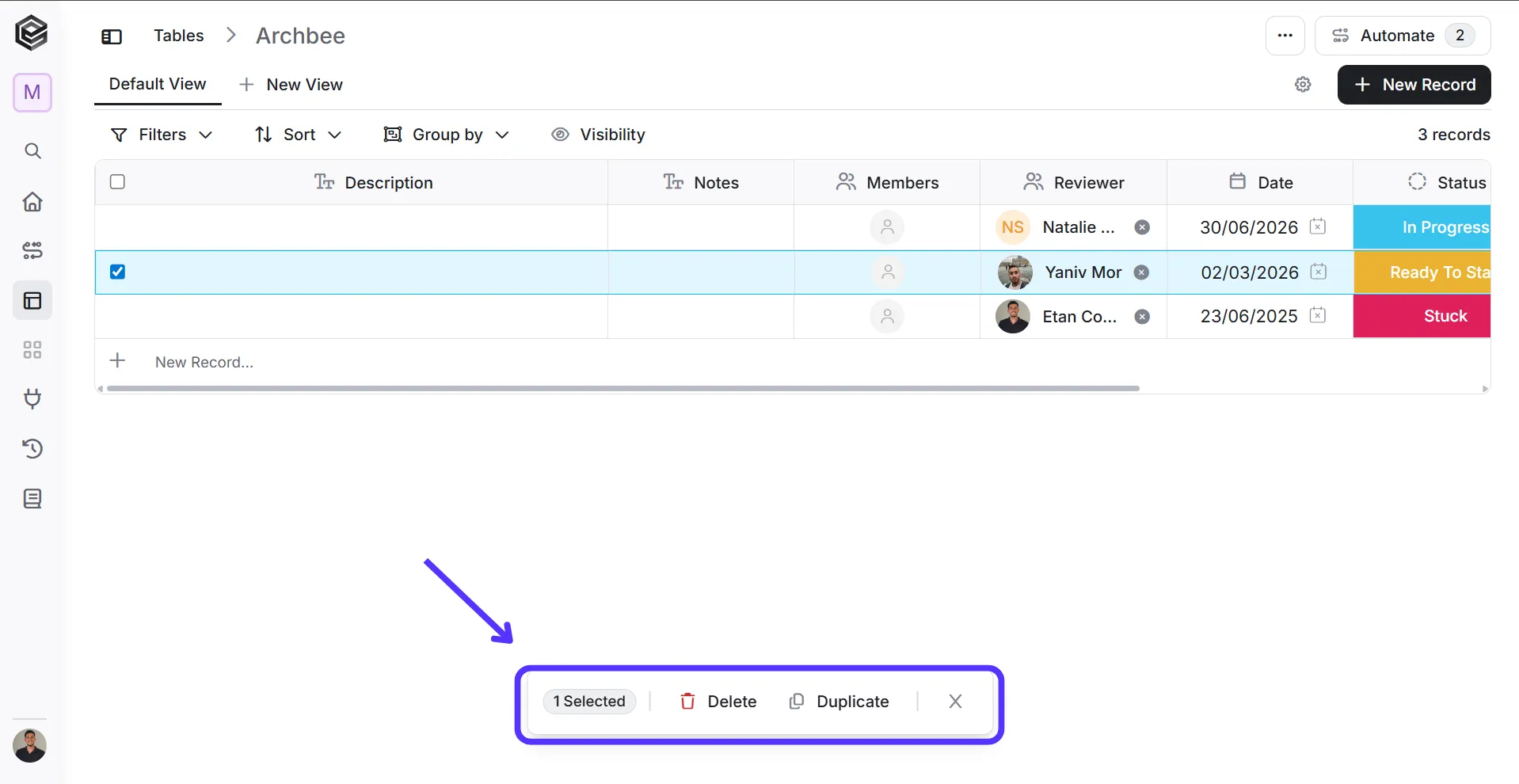The height and width of the screenshot is (784, 1519).
Task: Open the Sort dropdown
Action: point(298,135)
